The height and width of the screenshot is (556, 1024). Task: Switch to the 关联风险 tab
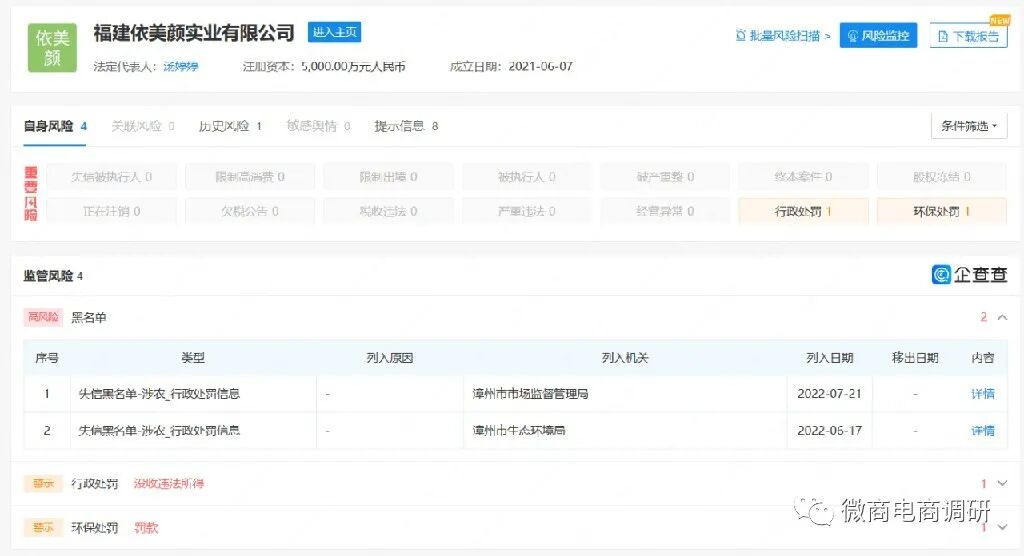click(142, 126)
